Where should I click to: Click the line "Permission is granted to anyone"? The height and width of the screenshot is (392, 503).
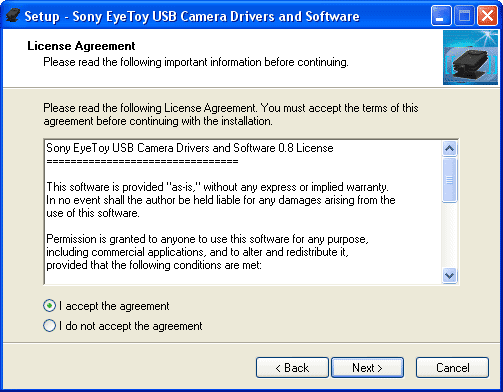point(207,239)
